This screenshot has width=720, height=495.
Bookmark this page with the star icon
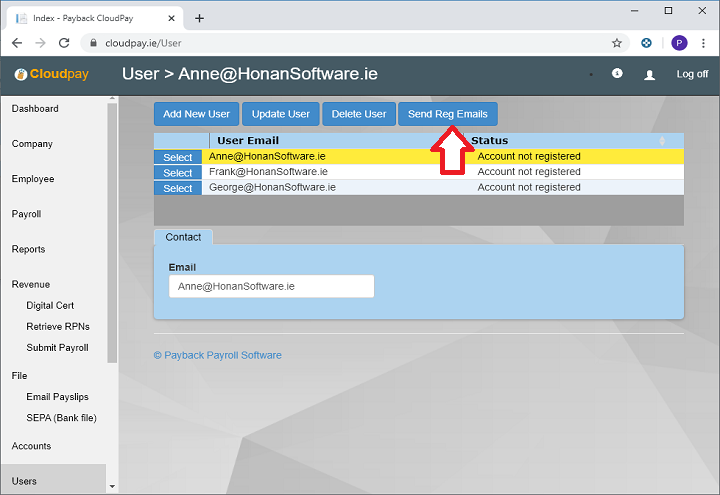pos(617,43)
